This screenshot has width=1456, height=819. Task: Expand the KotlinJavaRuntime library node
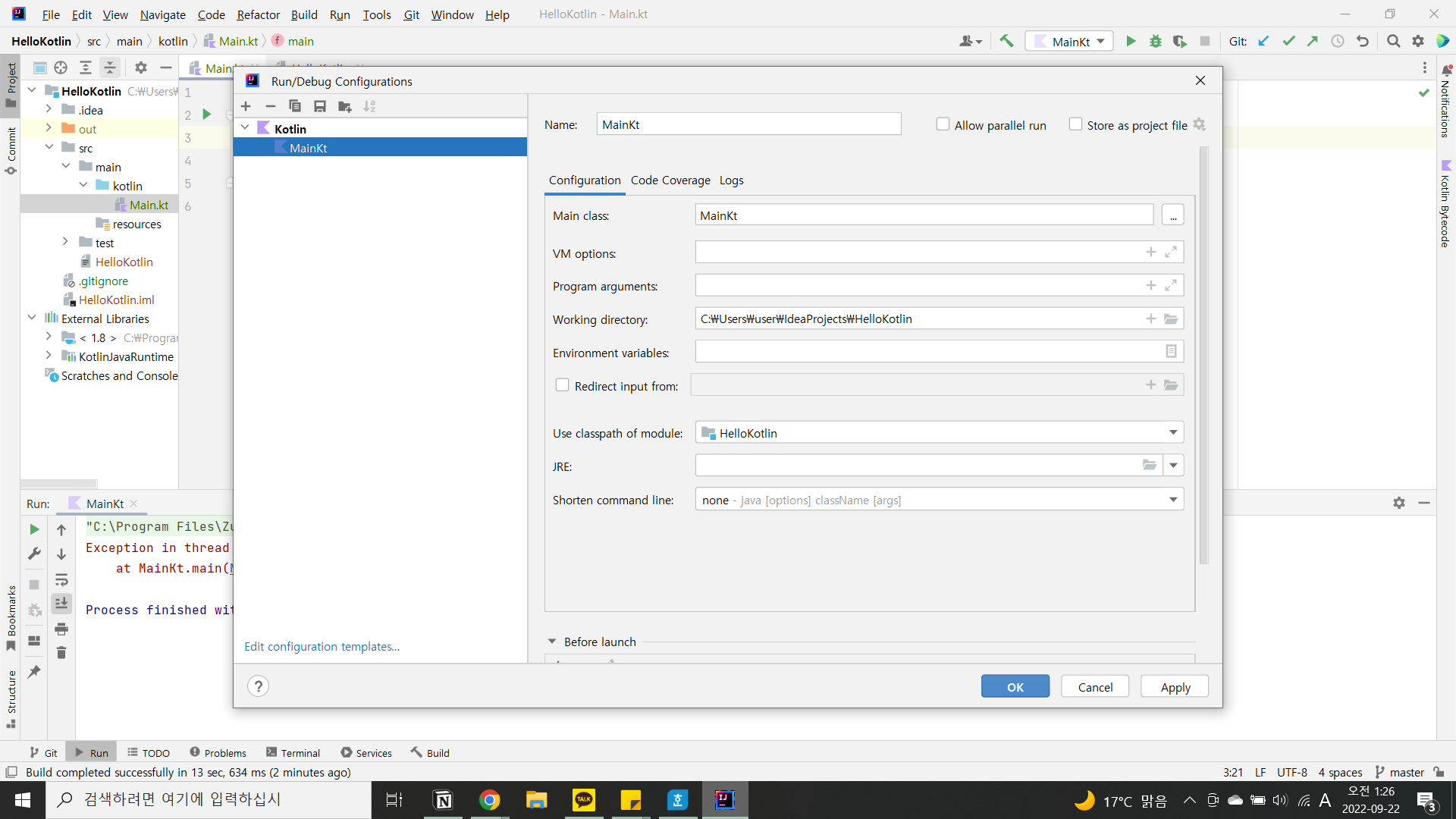[x=49, y=356]
